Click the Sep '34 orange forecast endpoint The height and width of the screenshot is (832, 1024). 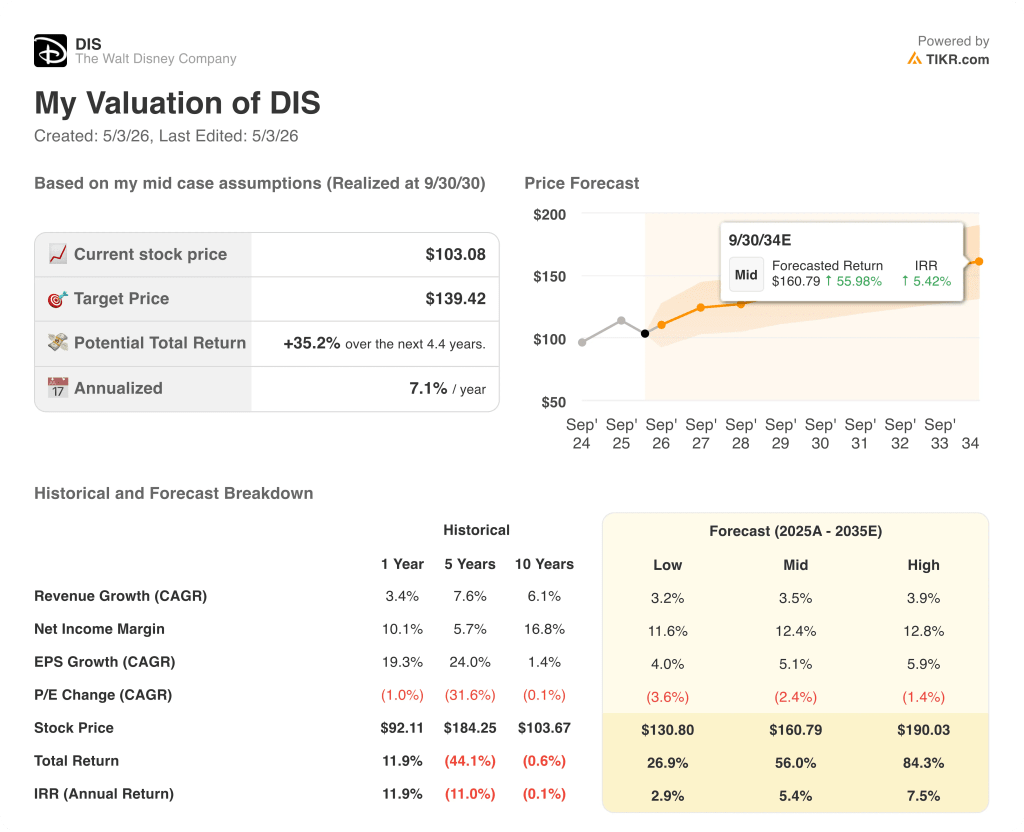(x=979, y=261)
